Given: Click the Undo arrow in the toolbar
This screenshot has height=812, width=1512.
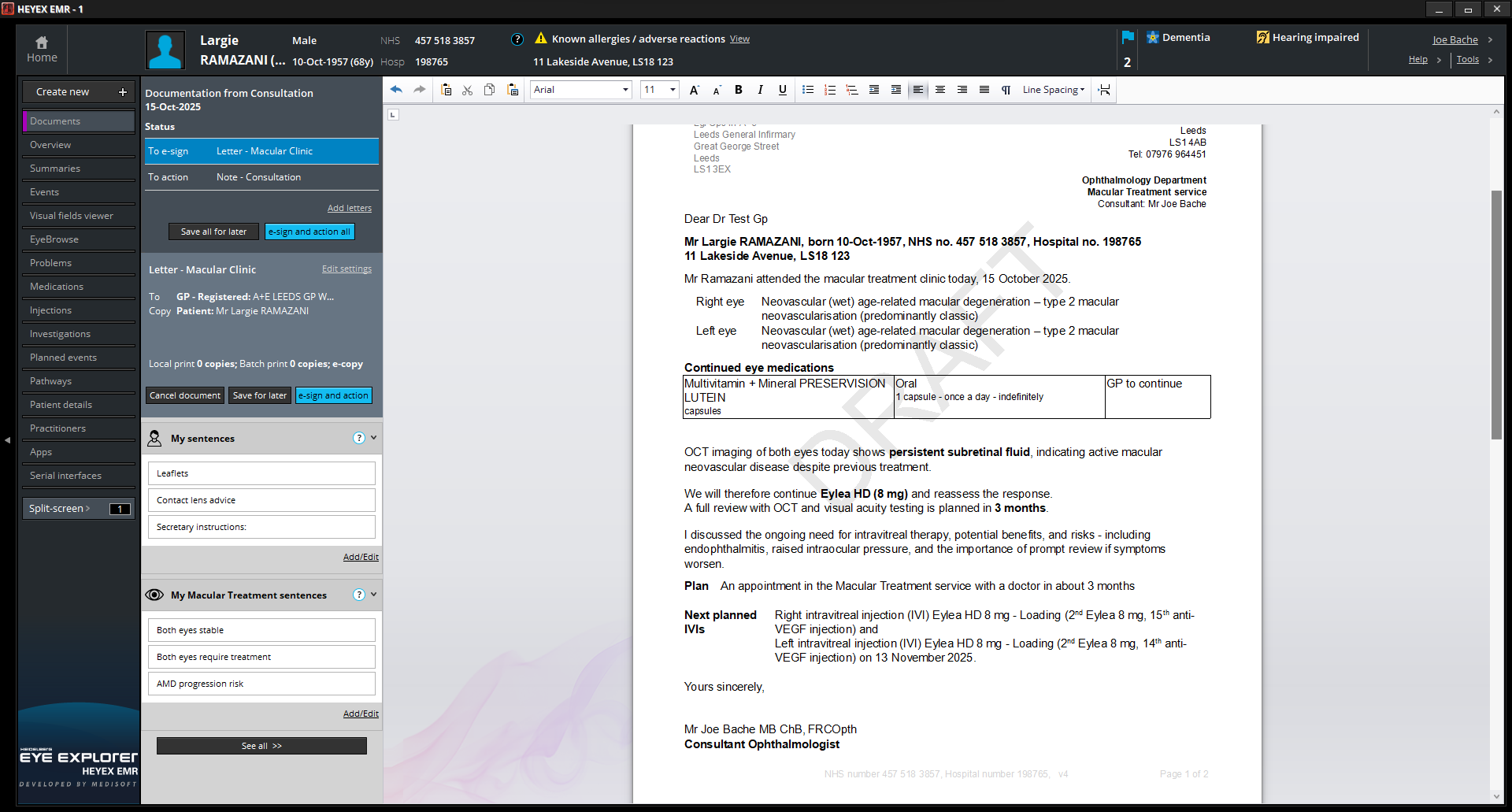Looking at the screenshot, I should click(396, 90).
